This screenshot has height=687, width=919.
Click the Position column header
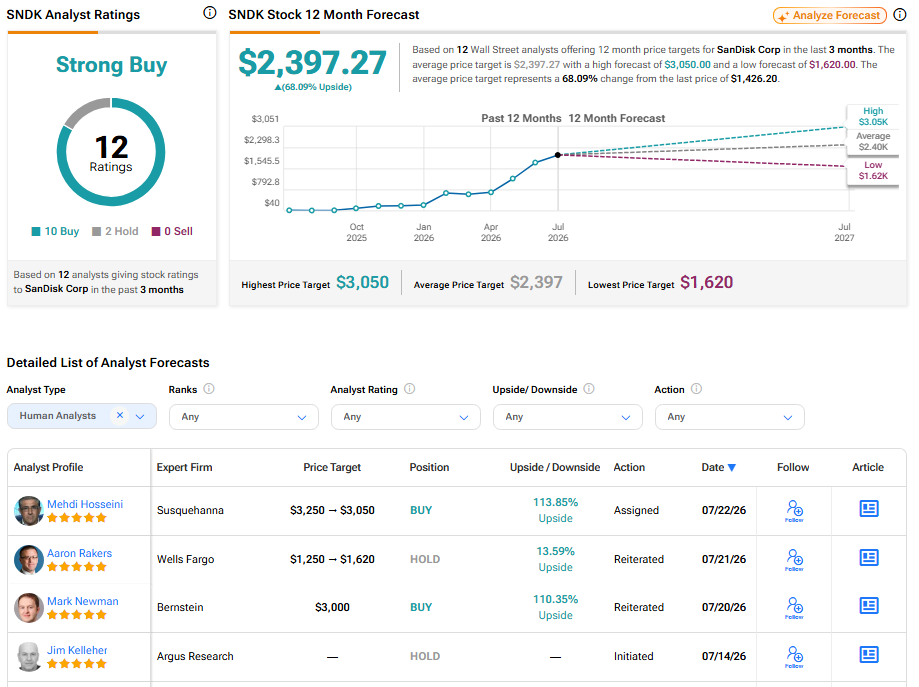pos(430,467)
